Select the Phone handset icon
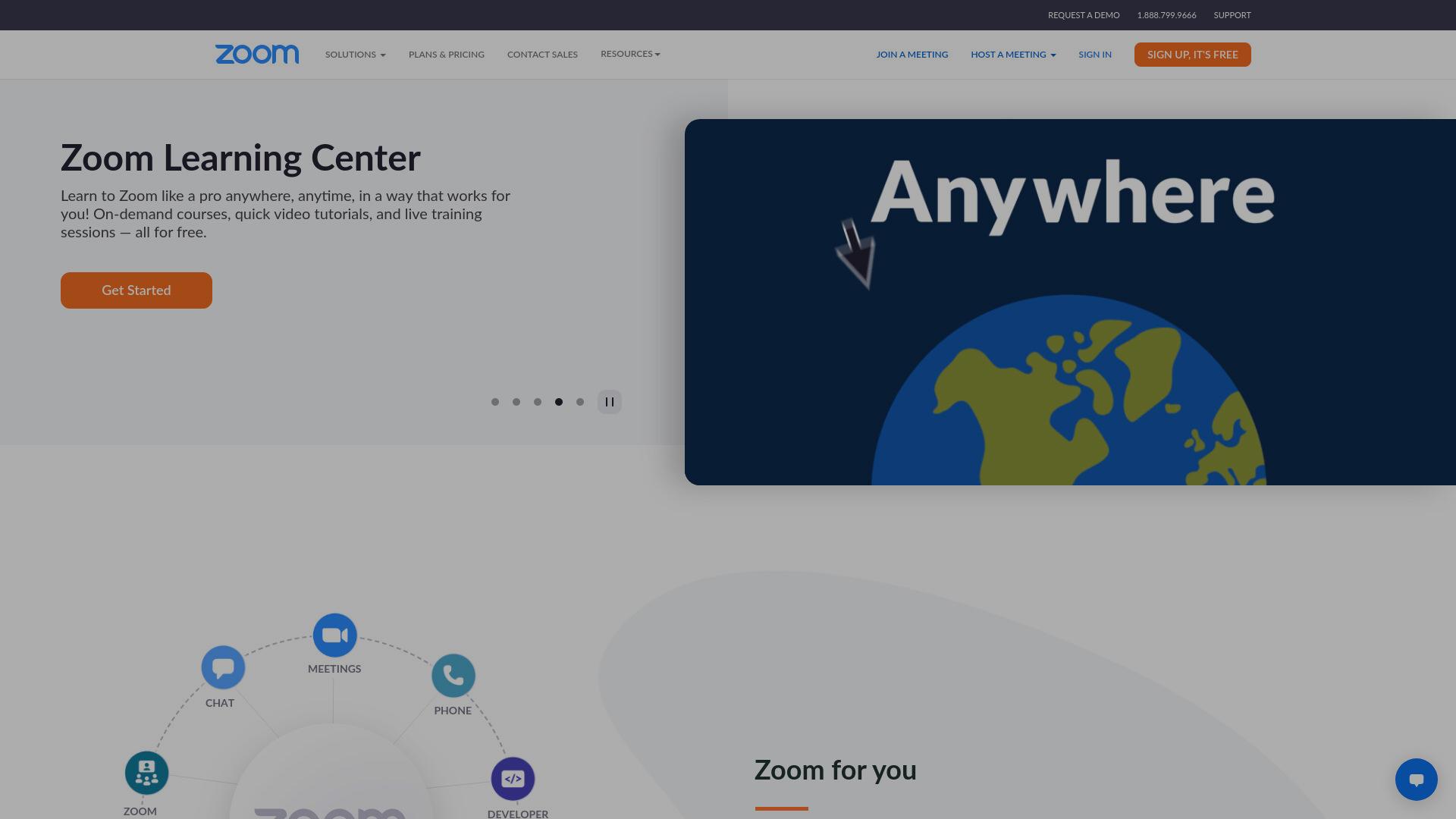Screen dimensions: 1456x819 point(453,676)
